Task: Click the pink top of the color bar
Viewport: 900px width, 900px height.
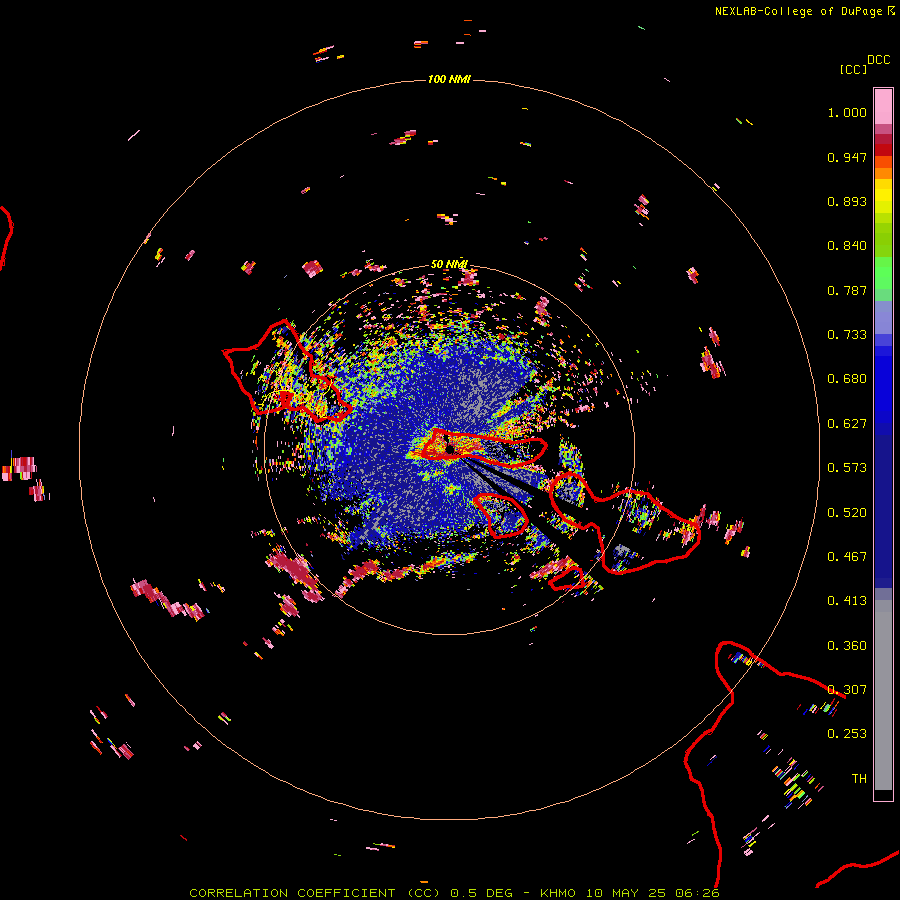Action: [x=883, y=107]
